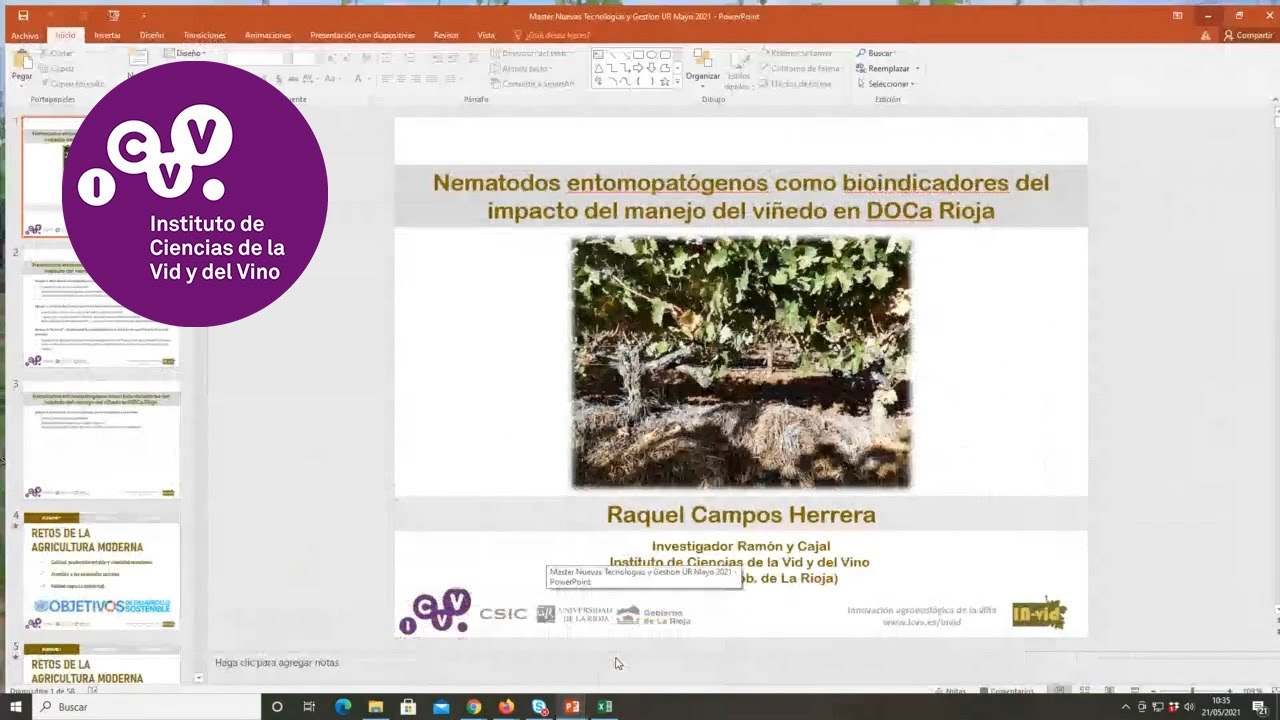The height and width of the screenshot is (720, 1280).
Task: Click the notes area 'Haga clic para agregar notas'
Action: [277, 662]
